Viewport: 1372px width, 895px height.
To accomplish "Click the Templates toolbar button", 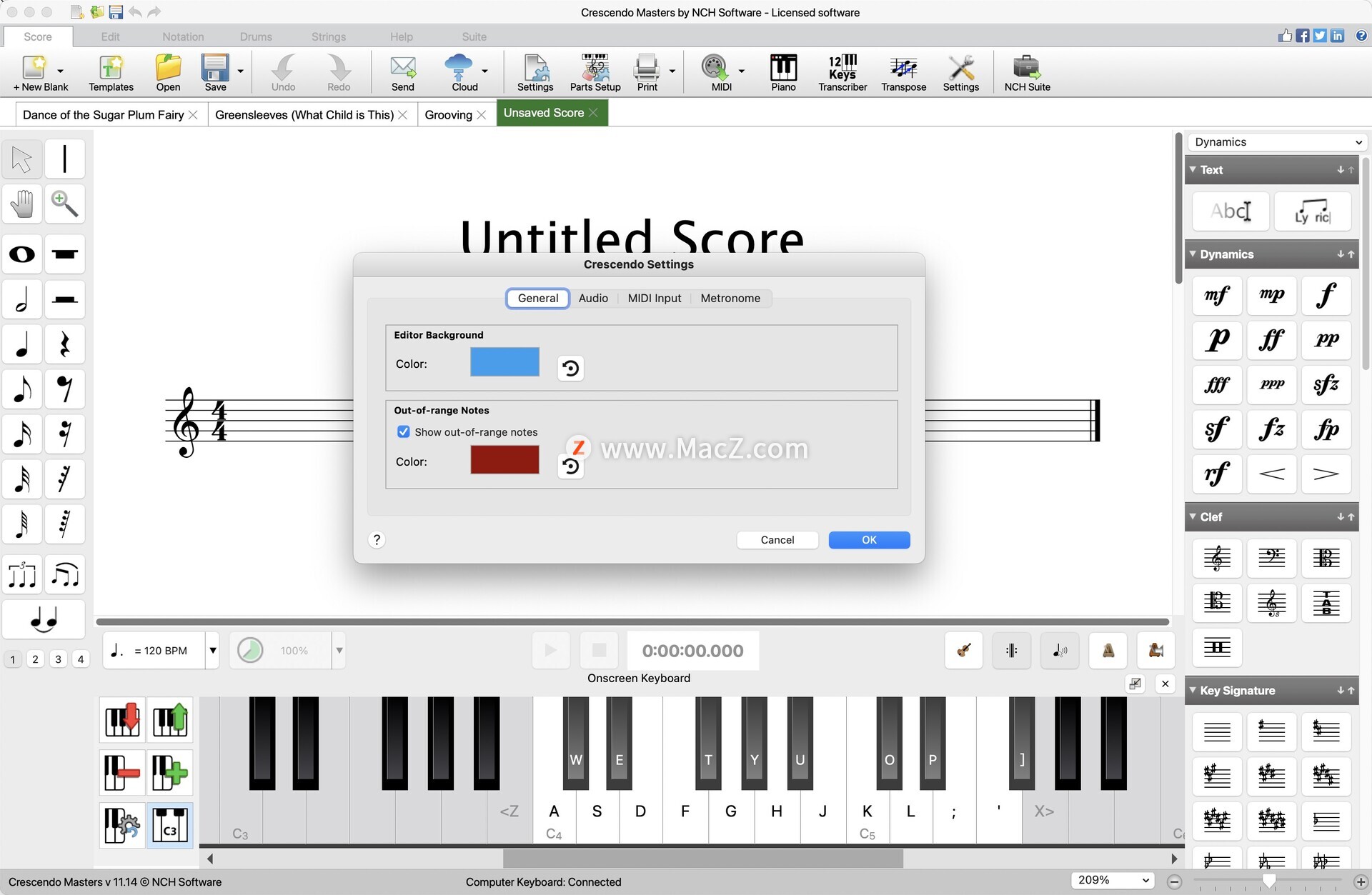I will tap(111, 73).
